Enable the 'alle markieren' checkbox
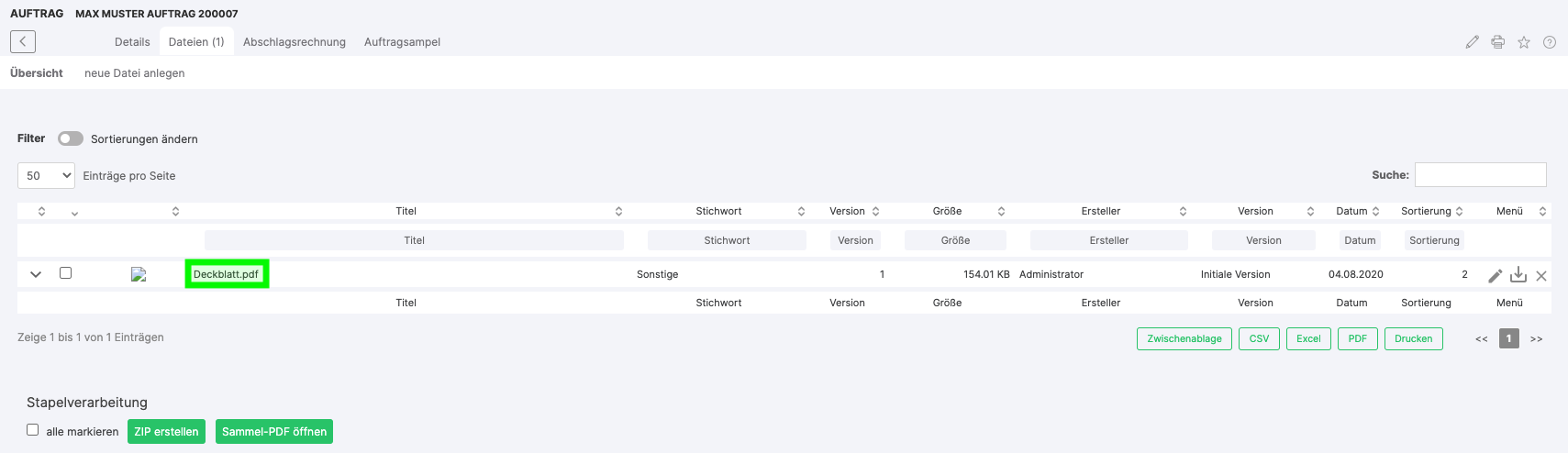Screen dimensions: 1568x453 point(33,430)
